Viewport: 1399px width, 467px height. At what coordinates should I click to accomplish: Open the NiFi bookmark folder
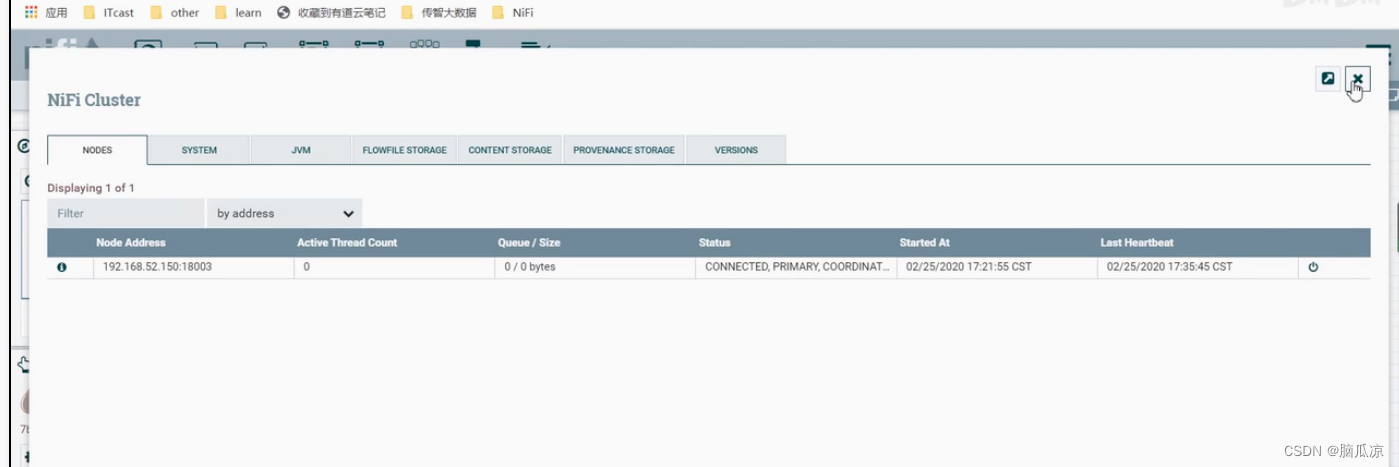point(512,13)
